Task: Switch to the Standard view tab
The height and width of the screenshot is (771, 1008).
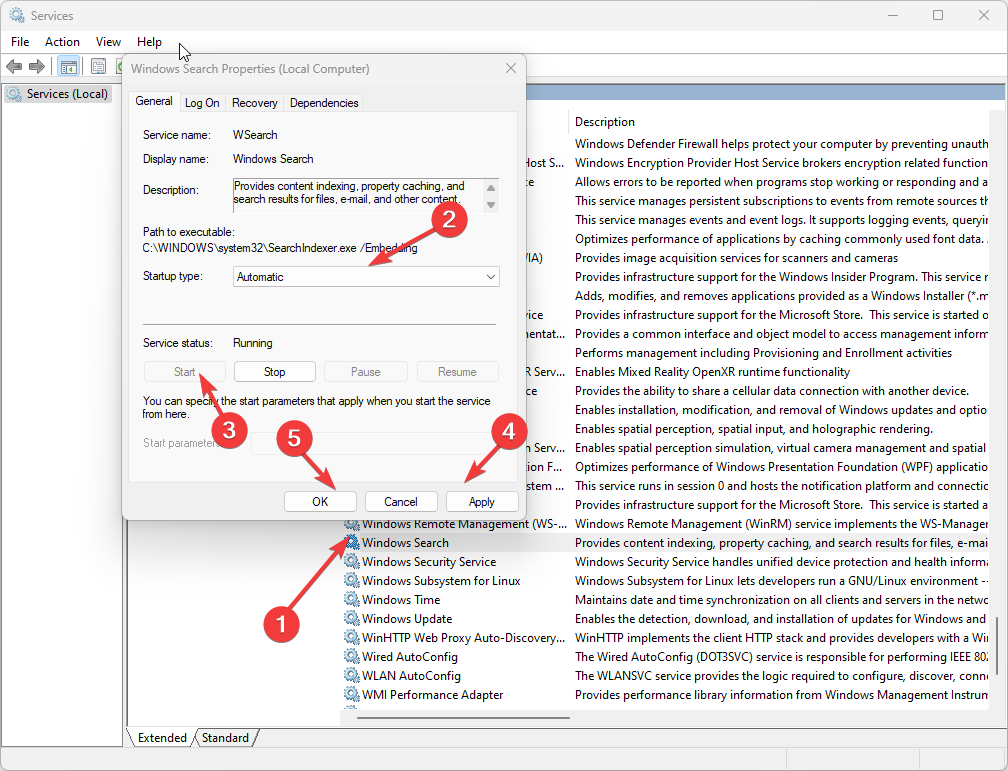Action: pyautogui.click(x=225, y=738)
